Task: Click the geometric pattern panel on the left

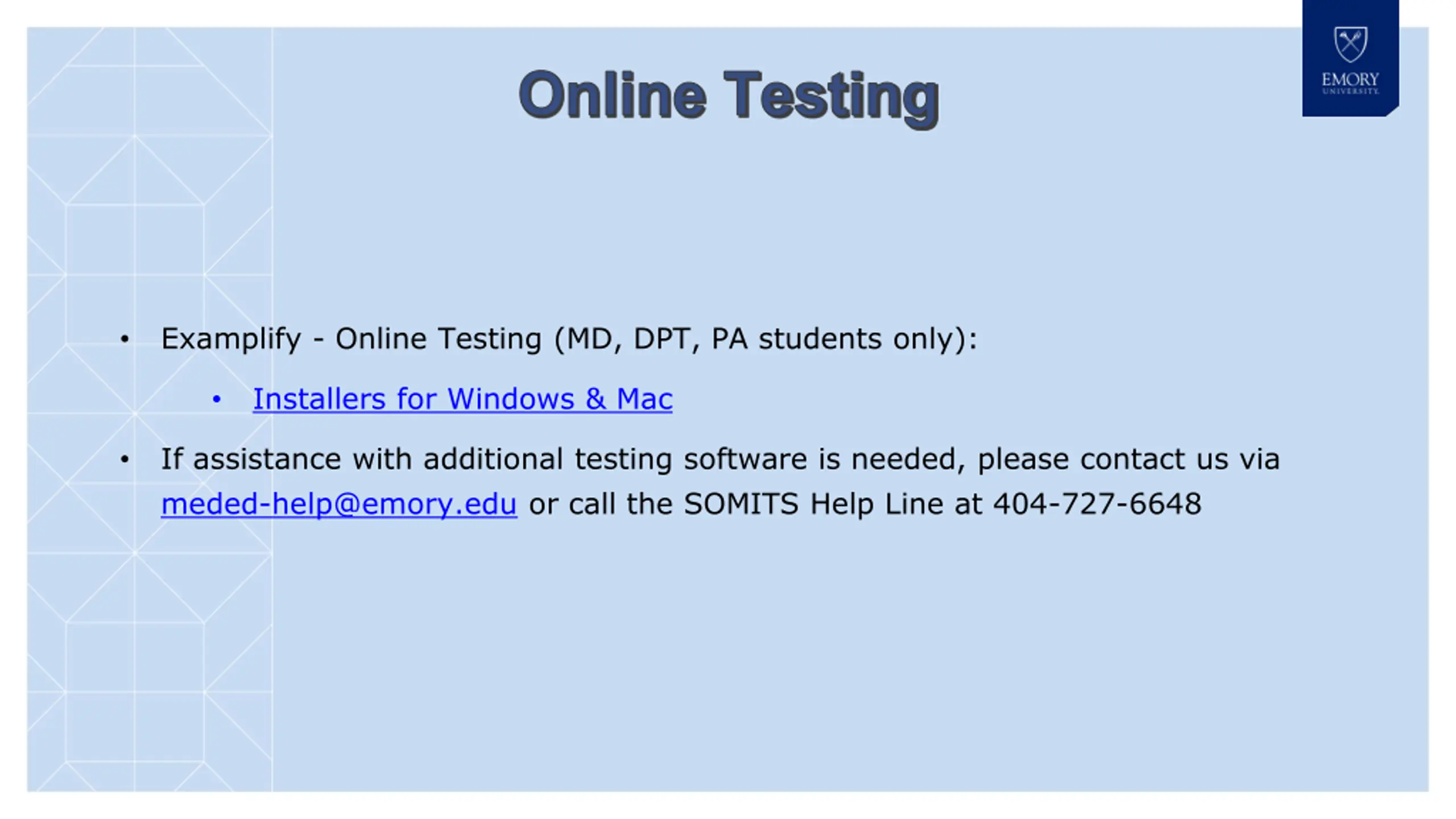Action: 150,409
